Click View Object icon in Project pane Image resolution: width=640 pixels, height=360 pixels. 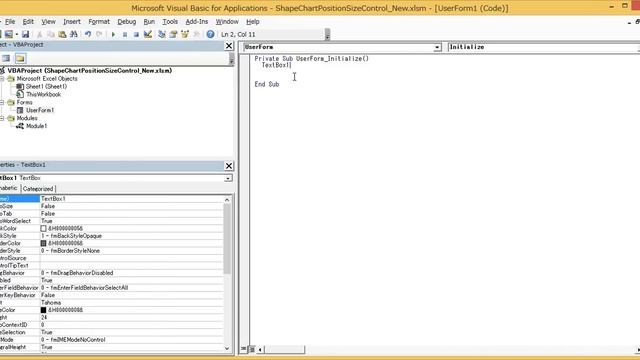click(x=6, y=58)
